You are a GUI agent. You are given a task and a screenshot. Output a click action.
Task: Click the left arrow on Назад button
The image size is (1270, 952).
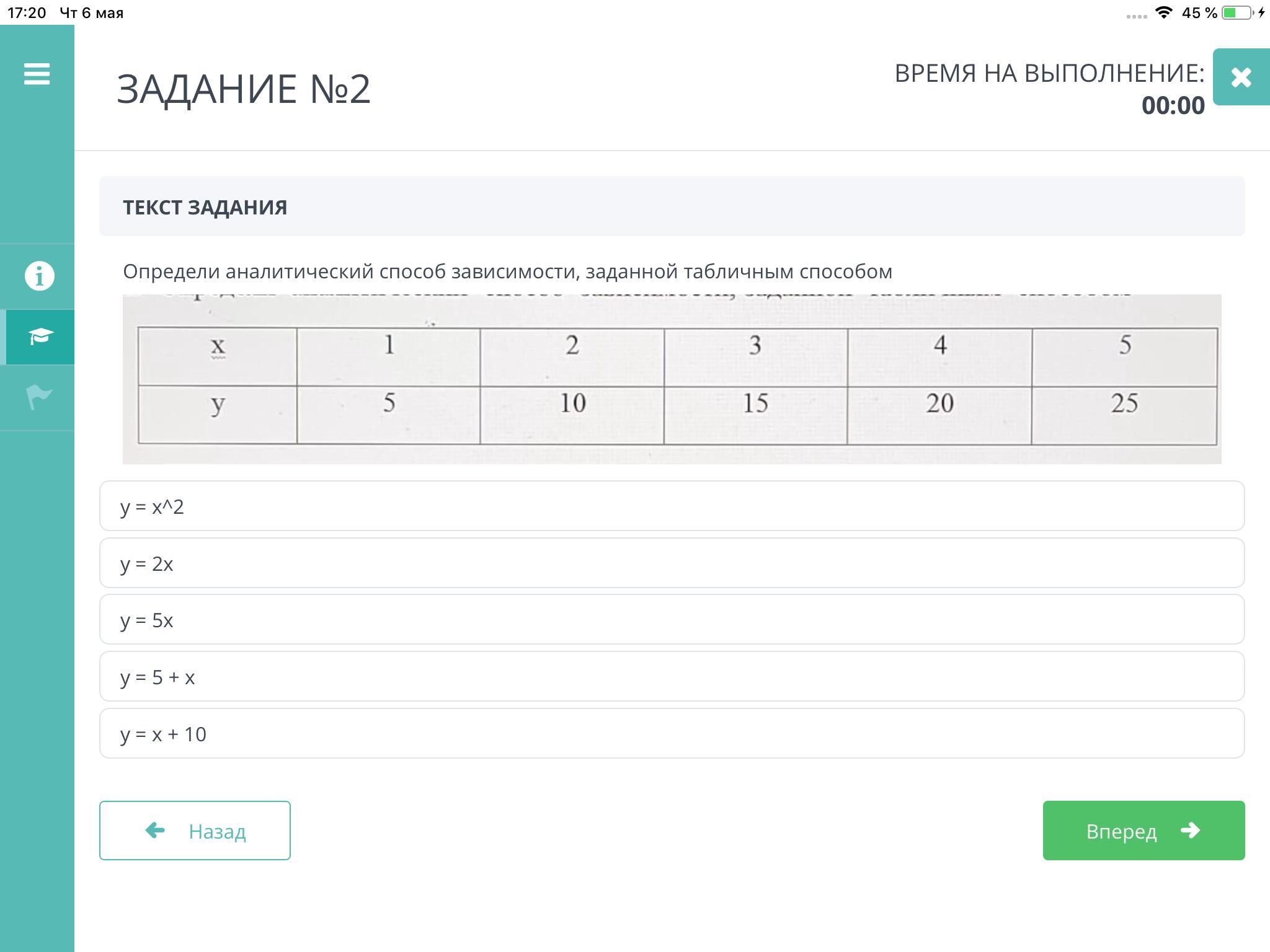point(155,830)
